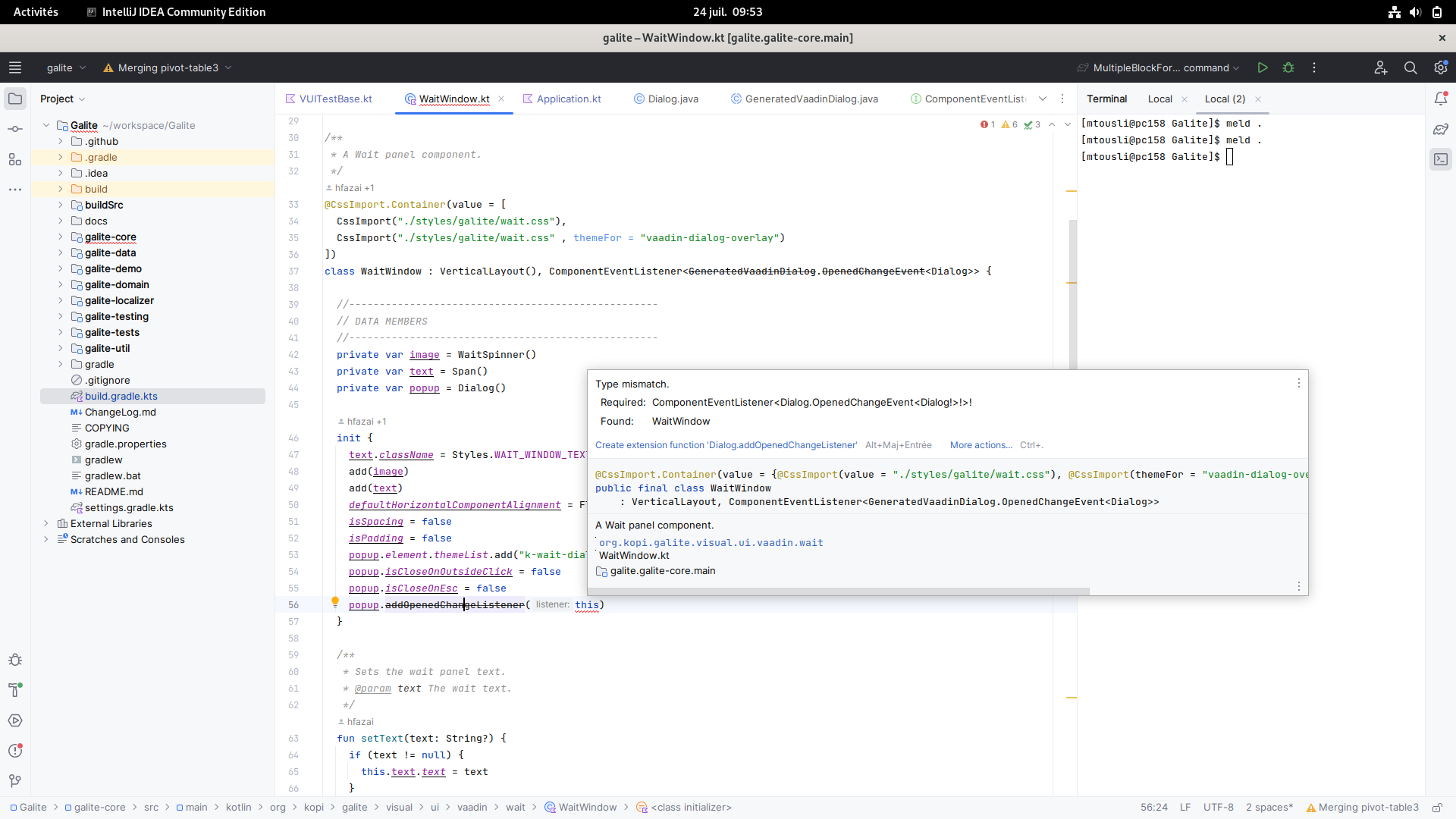The image size is (1456, 819).
Task: Select the Local terminal tab
Action: (x=1159, y=99)
